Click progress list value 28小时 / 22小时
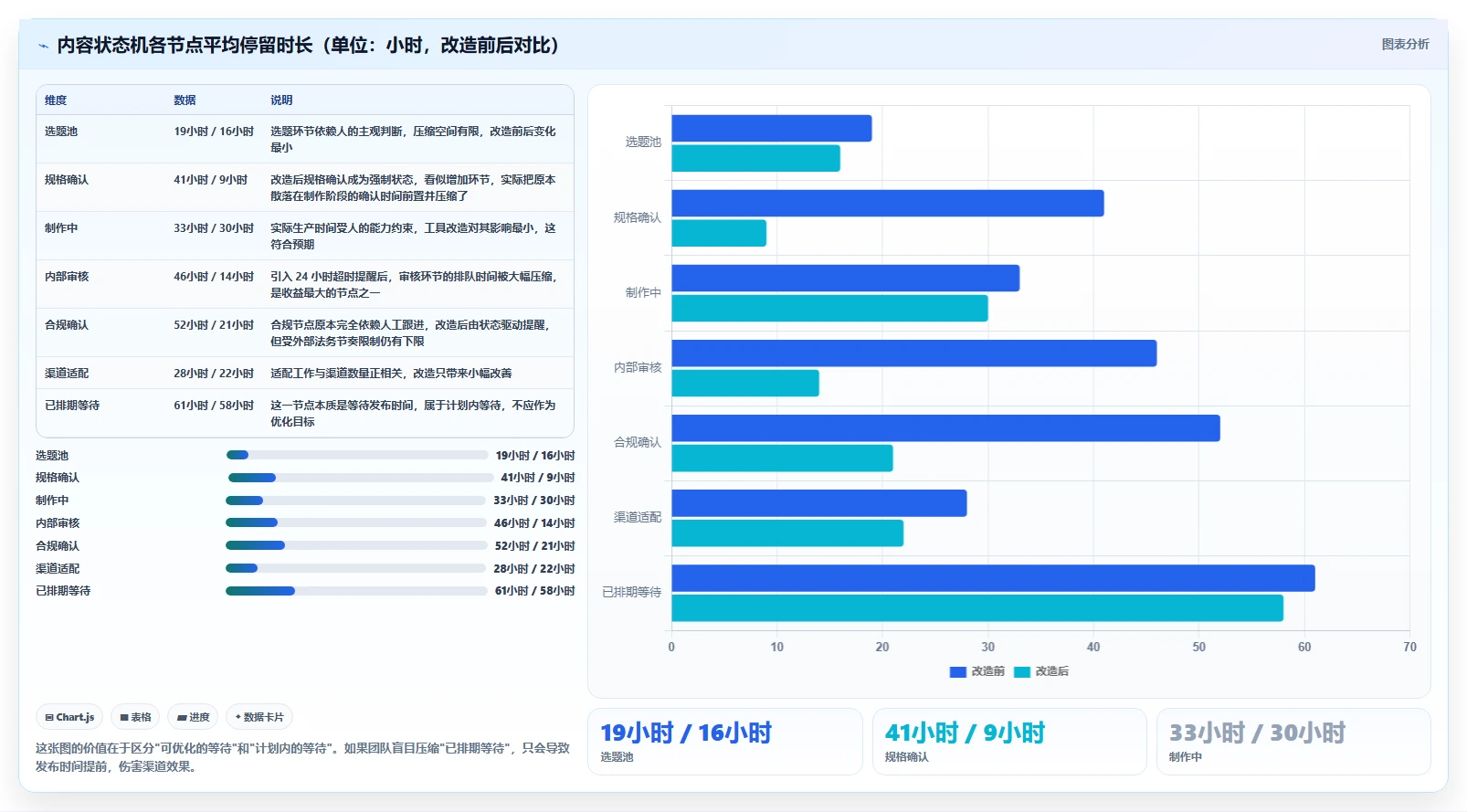Image resolution: width=1467 pixels, height=812 pixels. (x=534, y=568)
